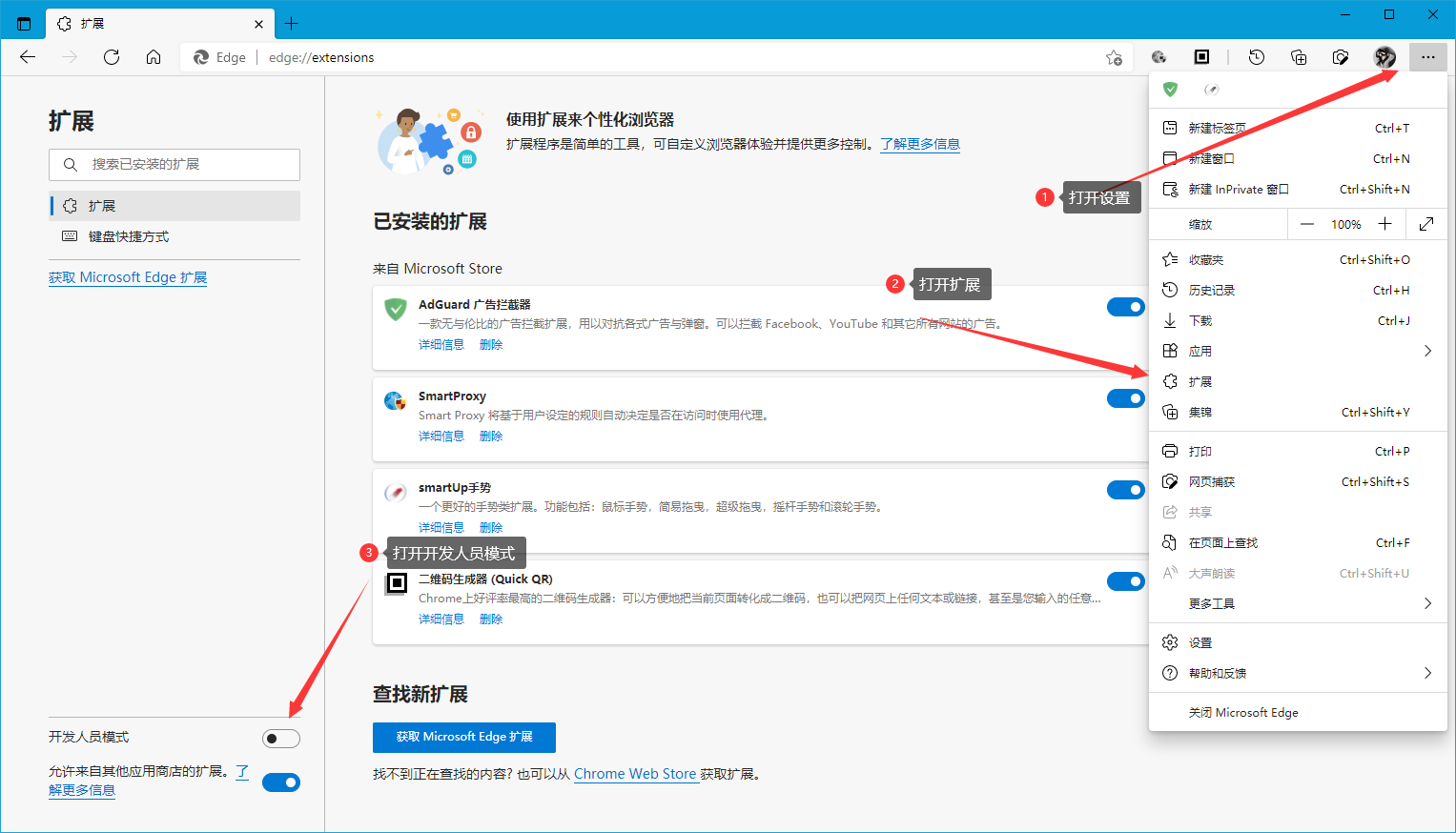Enter full screen via the expand arrows icon
Image resolution: width=1456 pixels, height=833 pixels.
(x=1426, y=224)
